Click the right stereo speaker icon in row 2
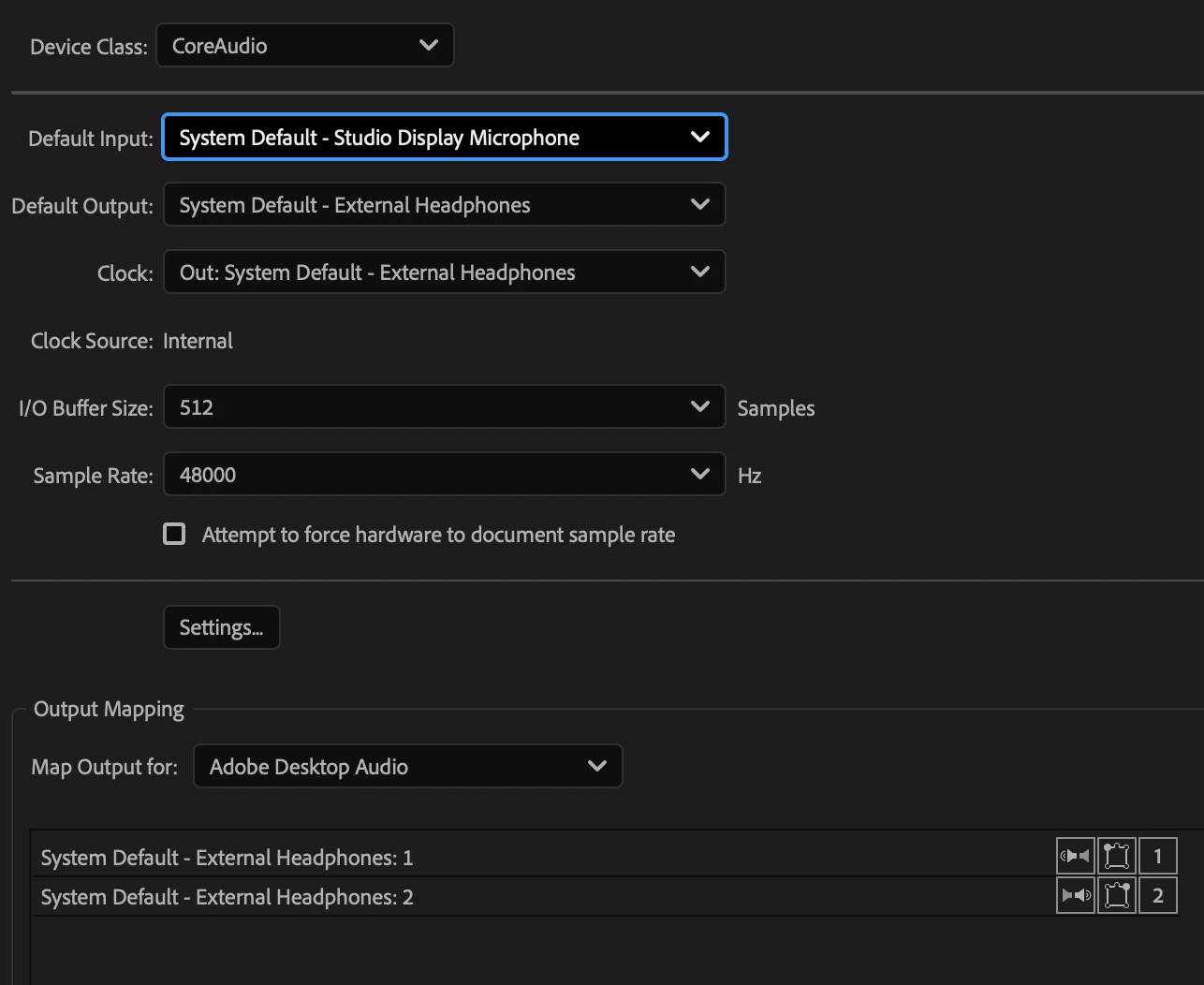1204x985 pixels. (x=1075, y=895)
